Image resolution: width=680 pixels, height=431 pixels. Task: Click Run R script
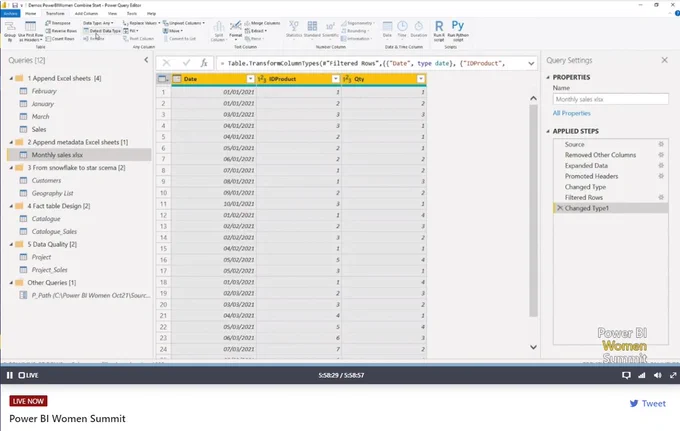[439, 31]
